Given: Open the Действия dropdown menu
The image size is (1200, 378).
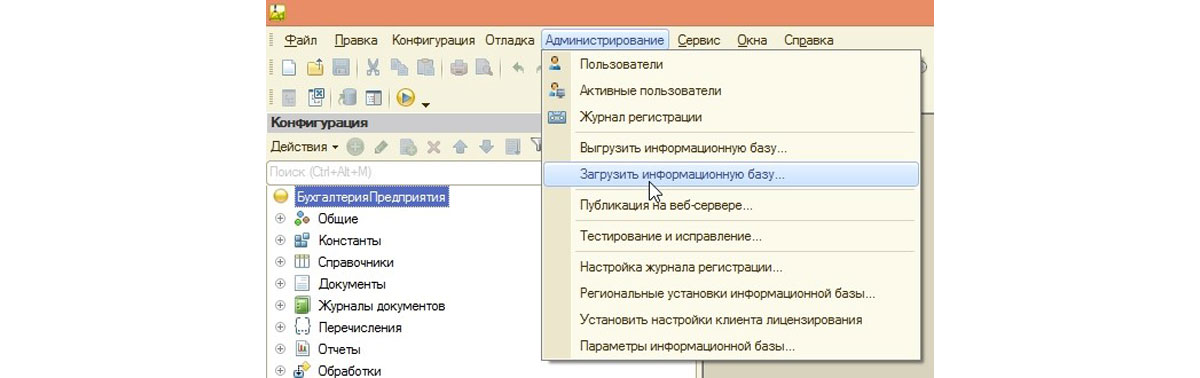Looking at the screenshot, I should click(305, 147).
